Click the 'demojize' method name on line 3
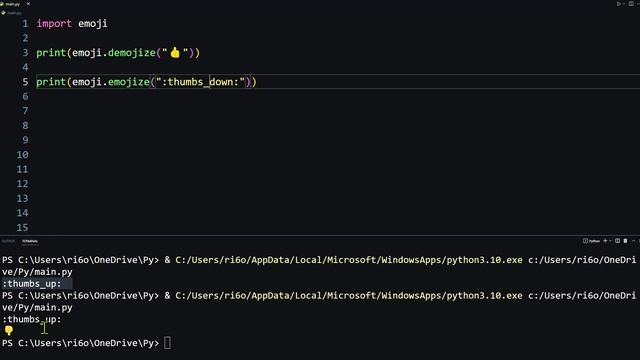This screenshot has height=360, width=640. coord(131,53)
